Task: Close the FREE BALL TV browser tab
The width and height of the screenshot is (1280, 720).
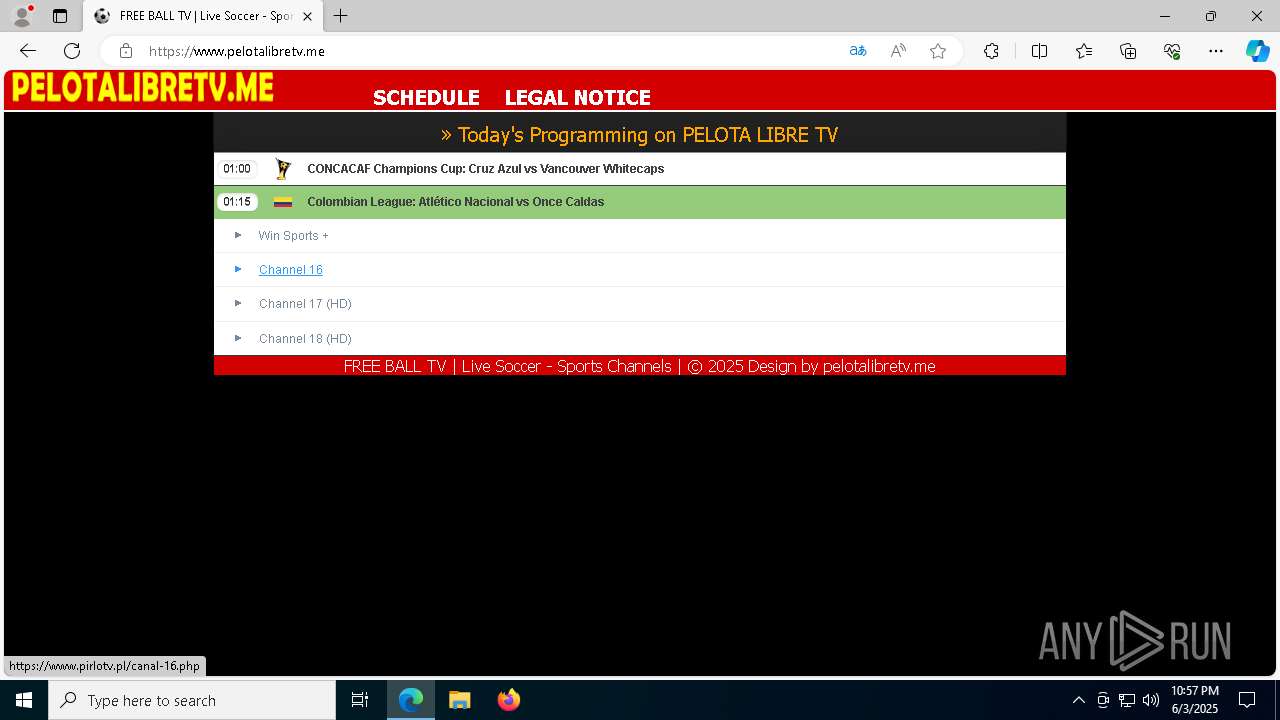Action: (307, 16)
